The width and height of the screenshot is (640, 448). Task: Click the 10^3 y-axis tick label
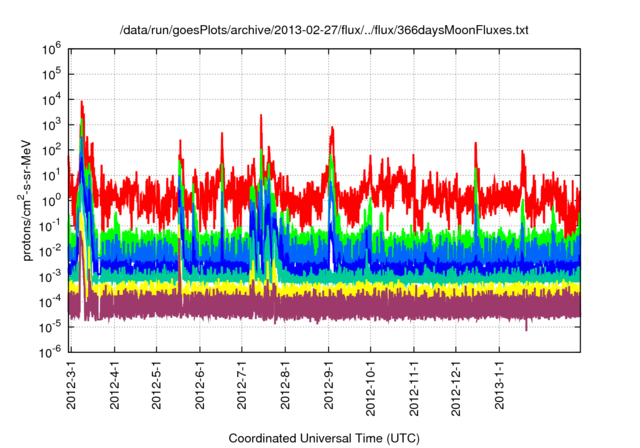pos(52,124)
